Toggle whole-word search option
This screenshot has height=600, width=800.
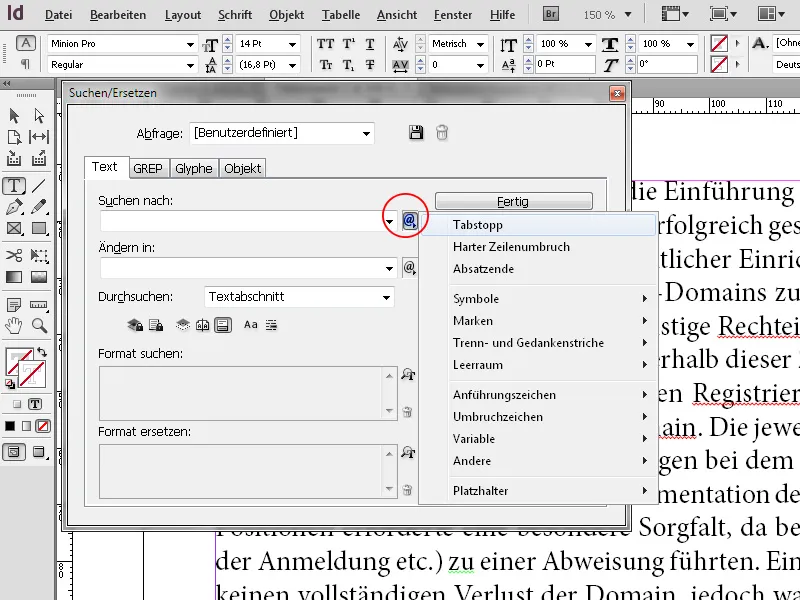pyautogui.click(x=272, y=325)
